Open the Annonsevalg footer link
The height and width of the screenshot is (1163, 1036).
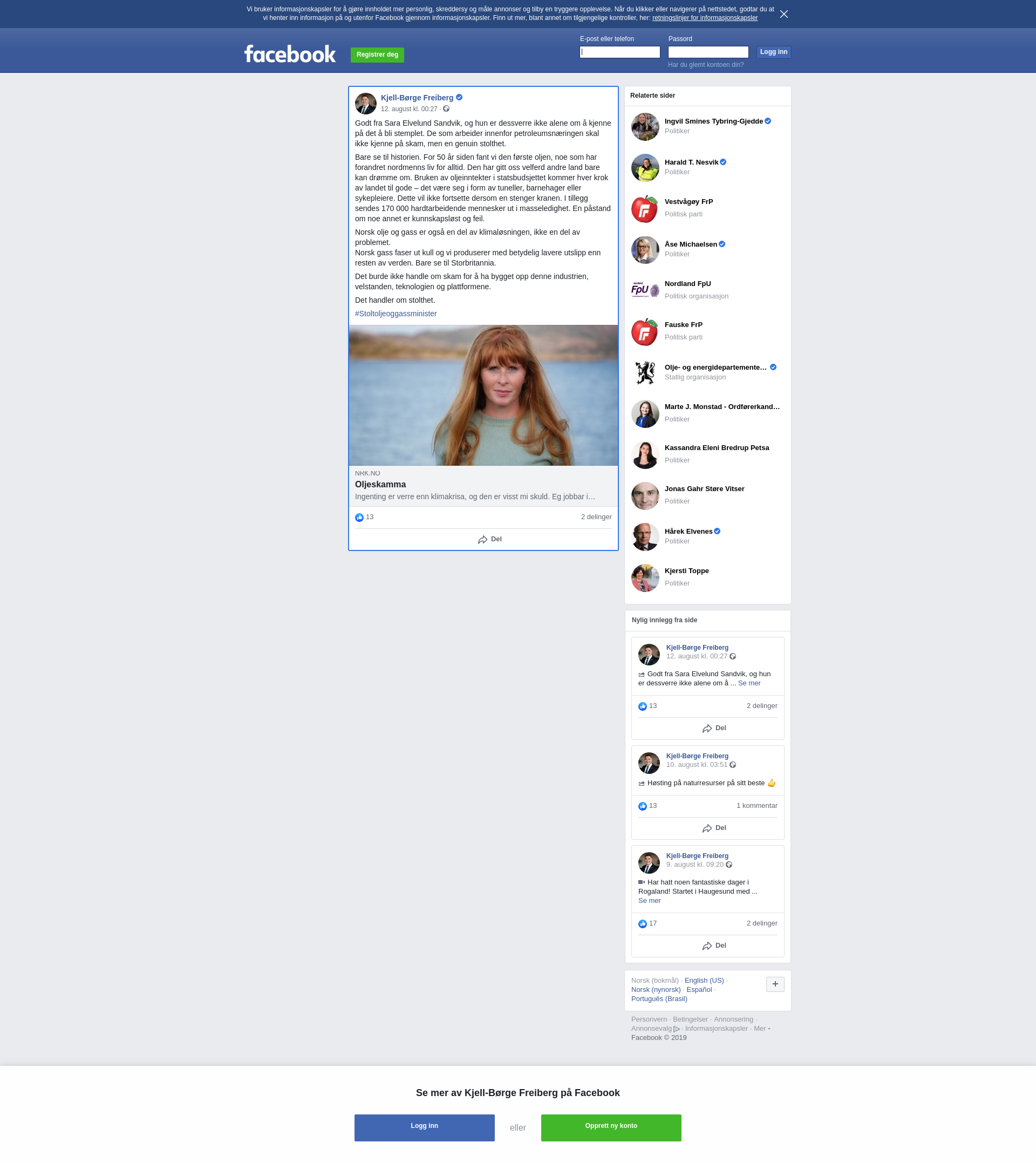click(x=655, y=1028)
